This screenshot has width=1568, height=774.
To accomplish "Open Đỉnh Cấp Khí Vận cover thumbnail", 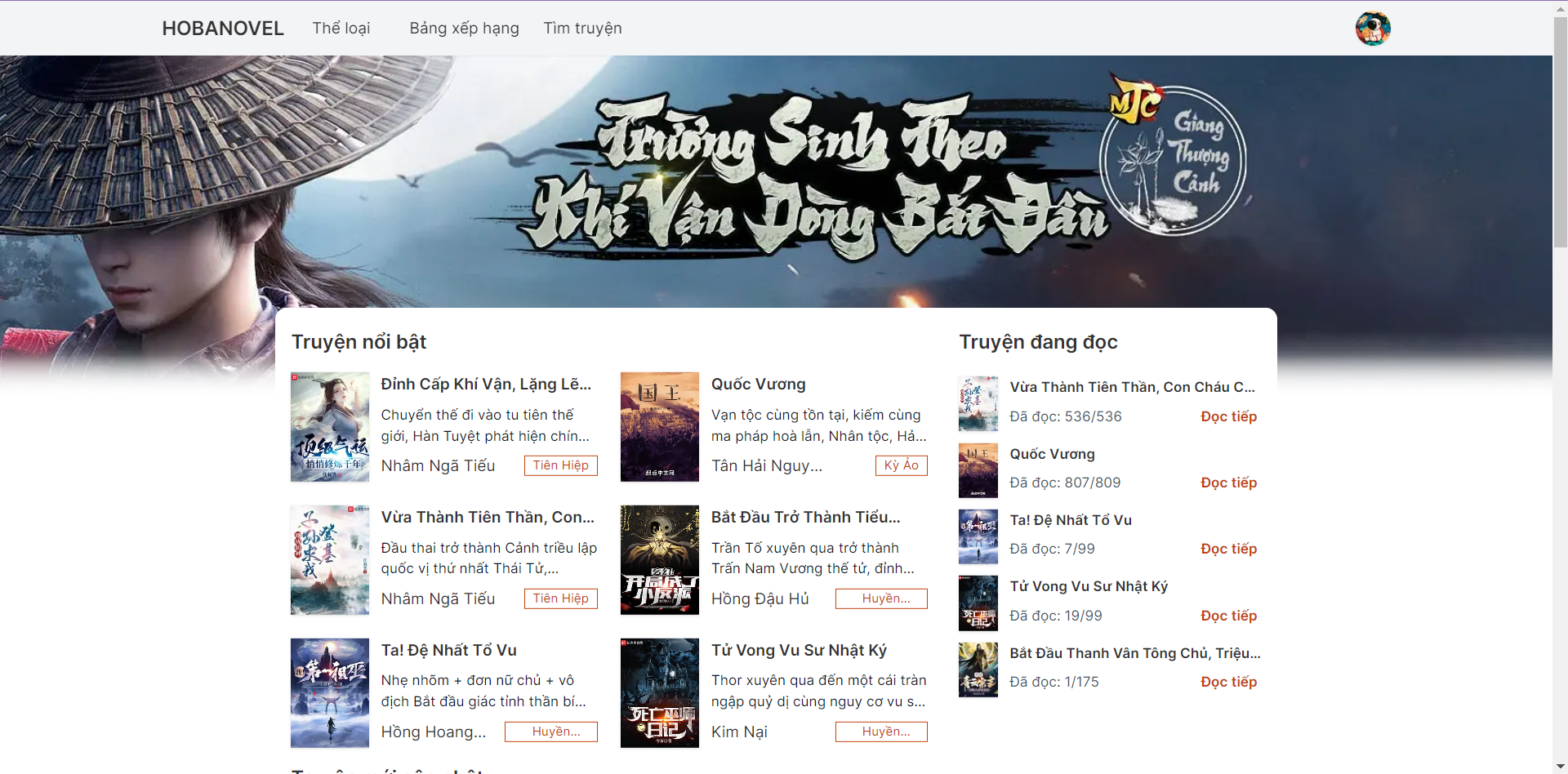I will tap(330, 427).
